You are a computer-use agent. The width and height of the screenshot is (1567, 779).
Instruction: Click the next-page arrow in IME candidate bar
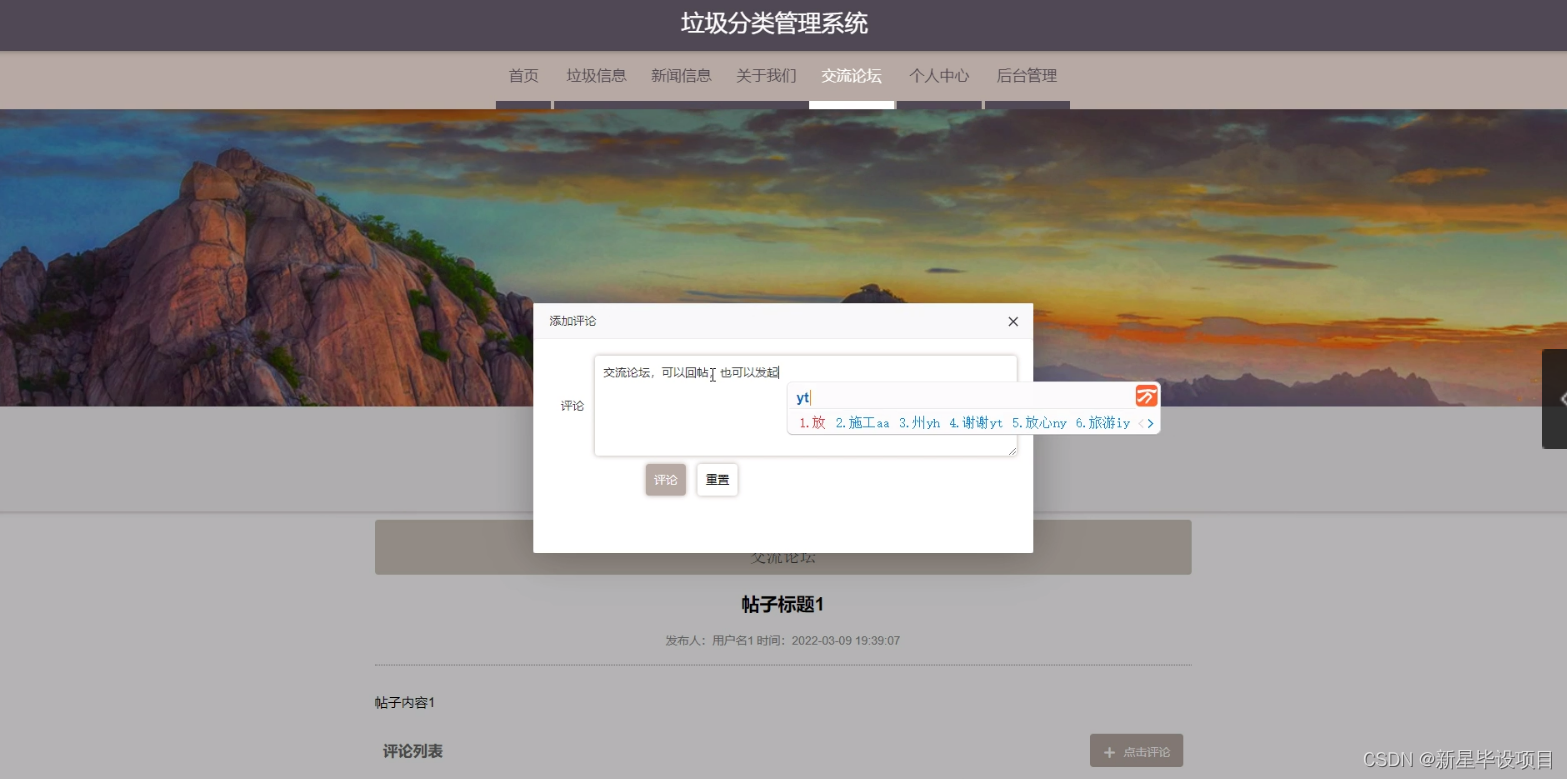1152,423
